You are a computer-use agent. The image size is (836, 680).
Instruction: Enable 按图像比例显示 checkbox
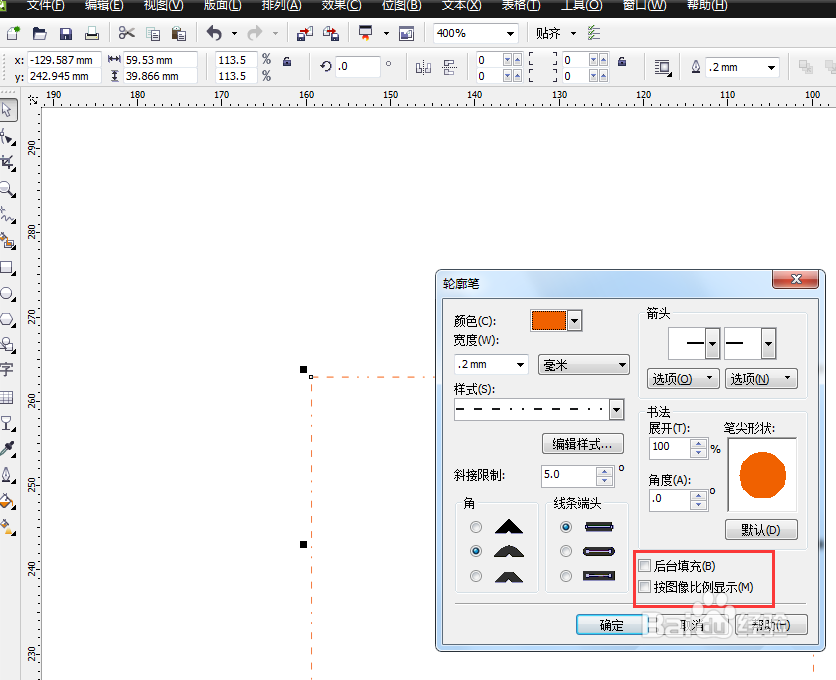tap(645, 587)
